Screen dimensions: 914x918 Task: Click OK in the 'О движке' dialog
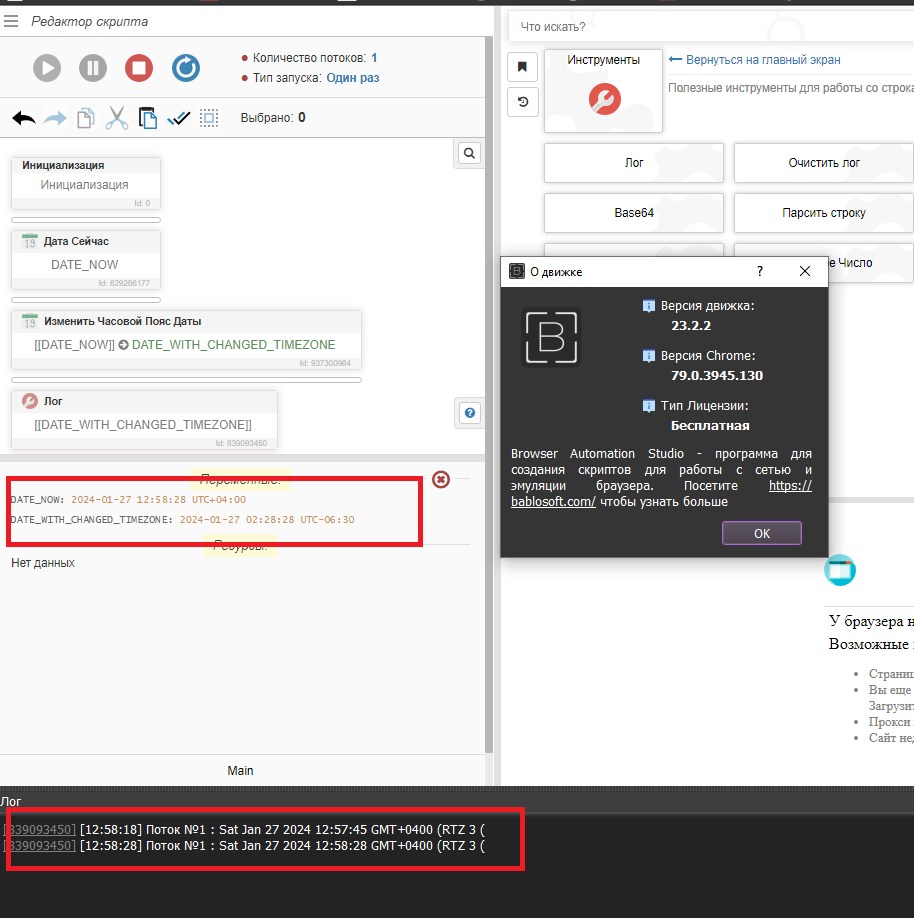click(761, 533)
